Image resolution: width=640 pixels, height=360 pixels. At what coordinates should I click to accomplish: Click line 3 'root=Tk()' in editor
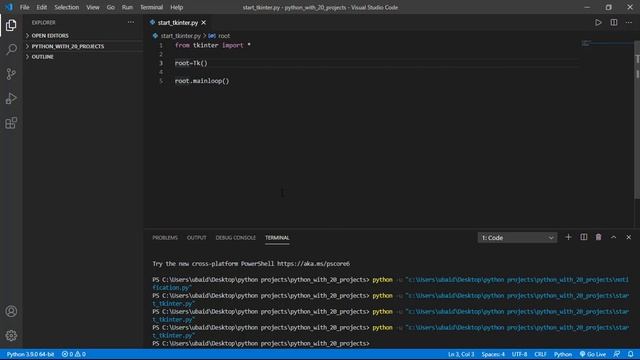coord(191,63)
